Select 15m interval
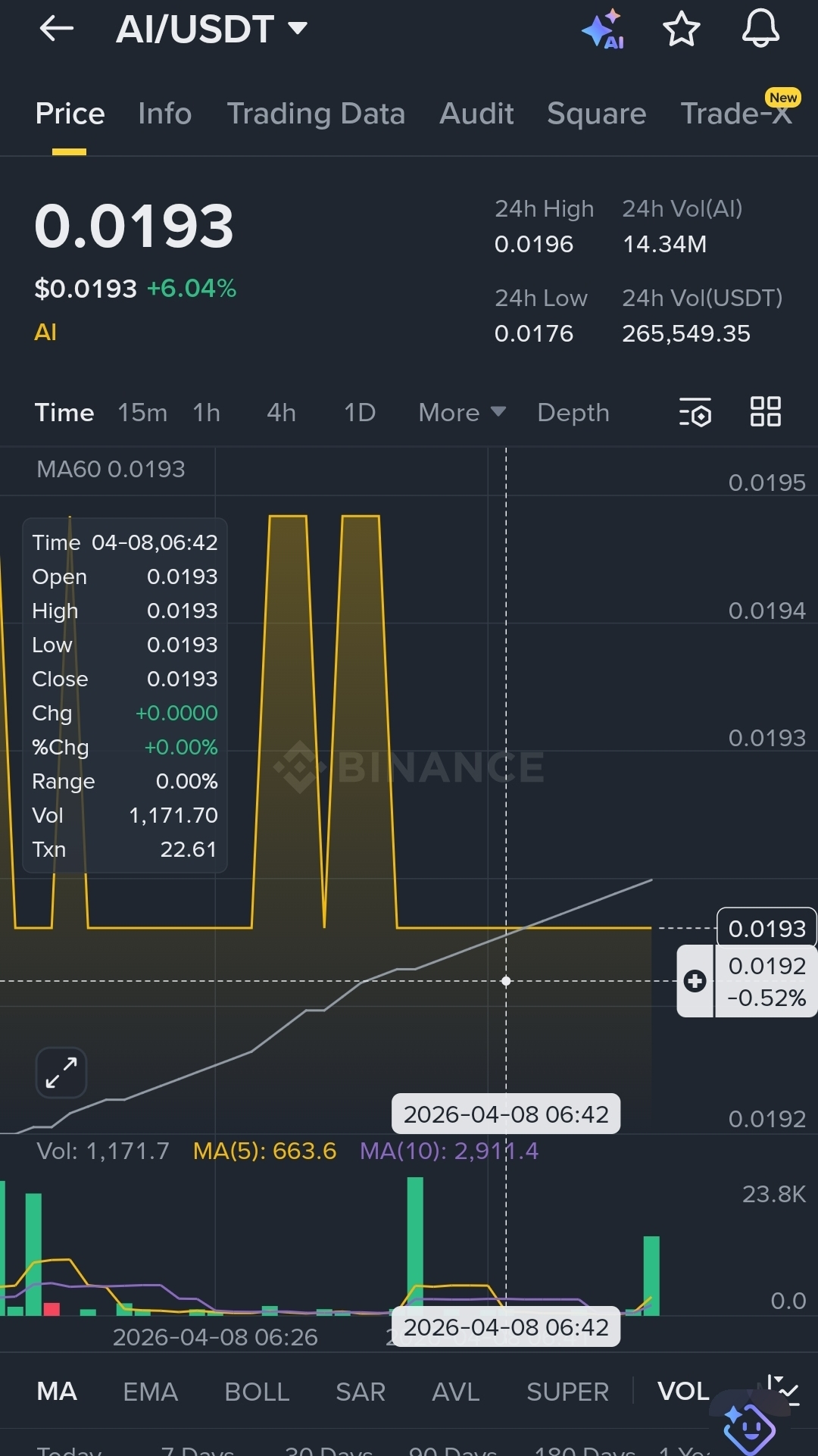The image size is (818, 1456). [x=142, y=412]
